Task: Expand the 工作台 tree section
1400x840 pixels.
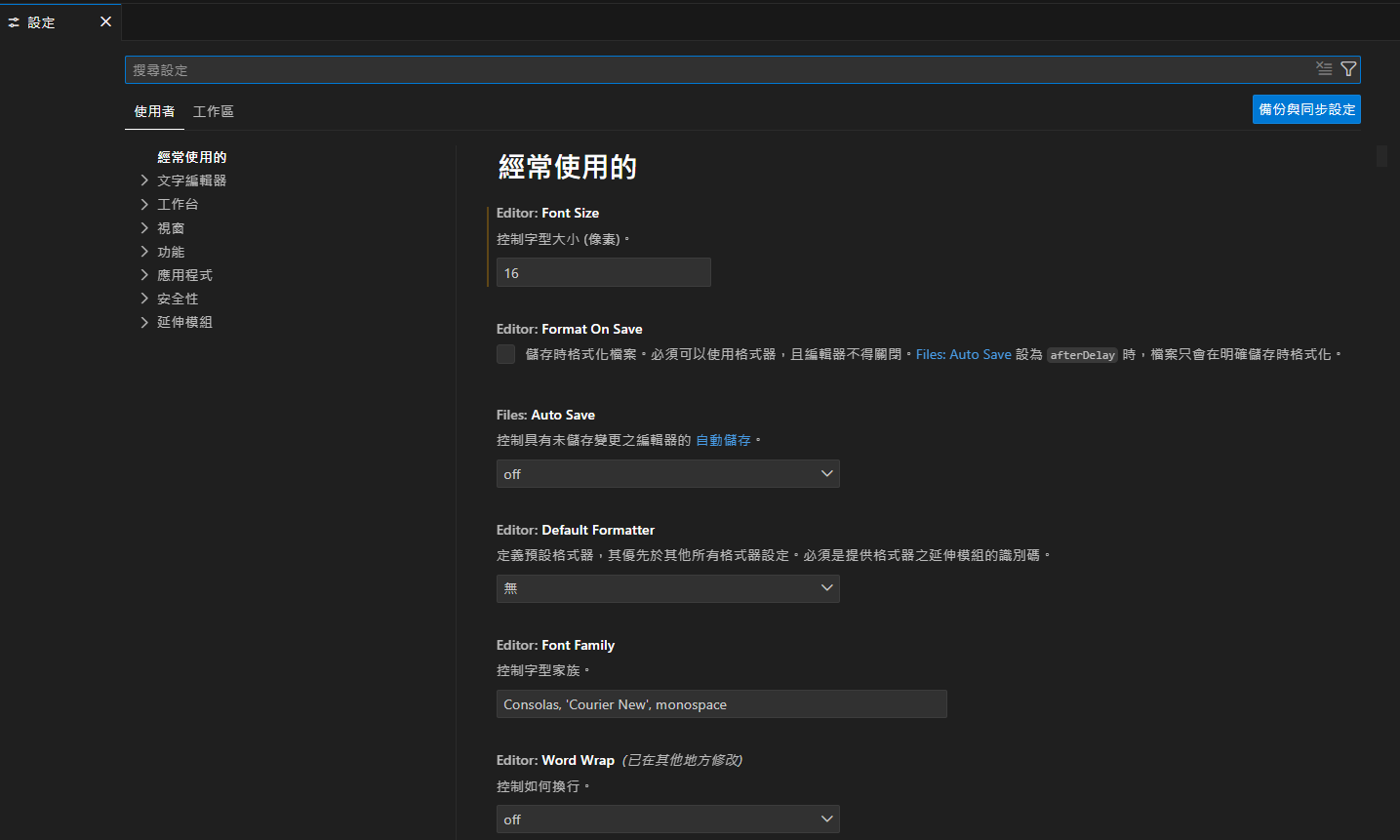Action: point(144,204)
